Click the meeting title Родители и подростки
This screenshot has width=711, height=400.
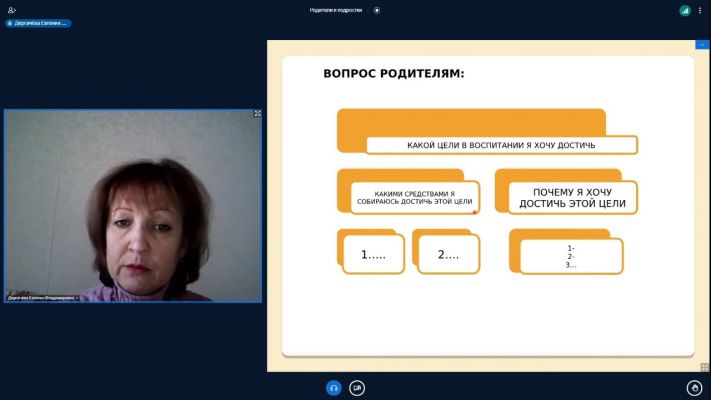pos(336,10)
